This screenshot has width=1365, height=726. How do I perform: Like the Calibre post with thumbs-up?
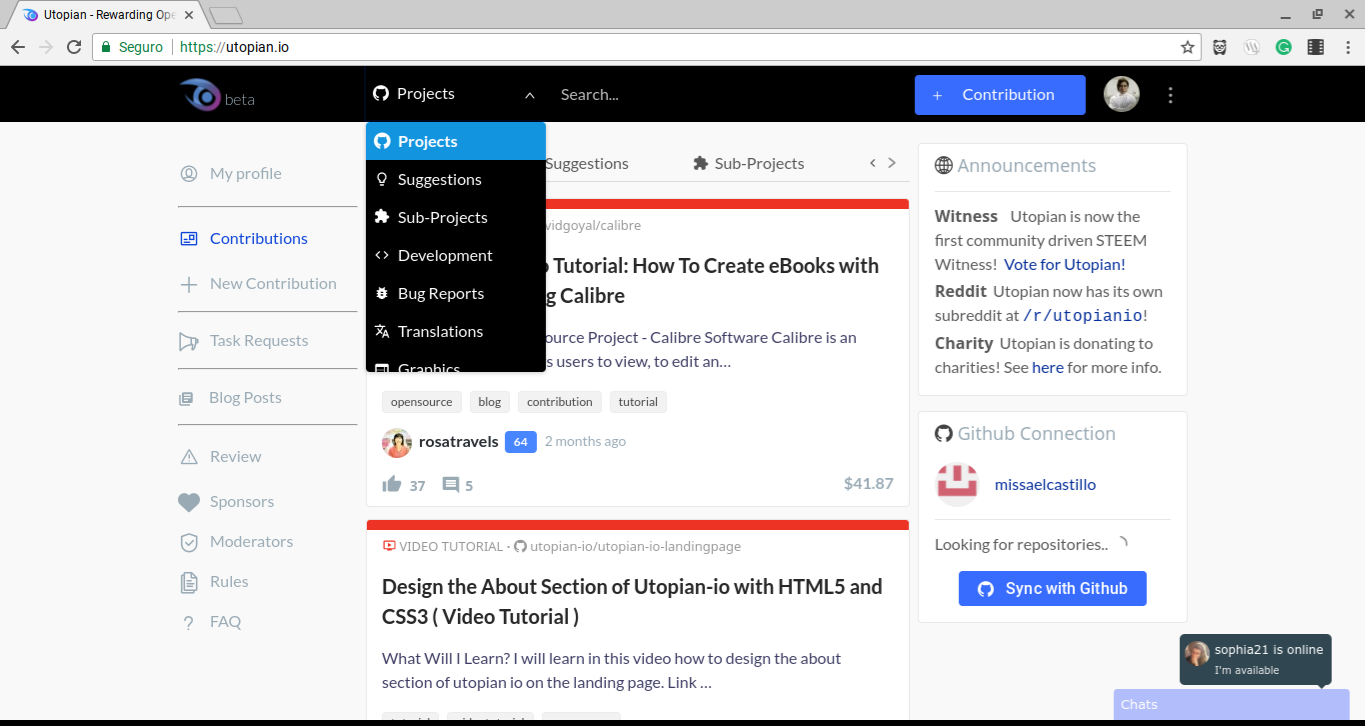[x=392, y=484]
